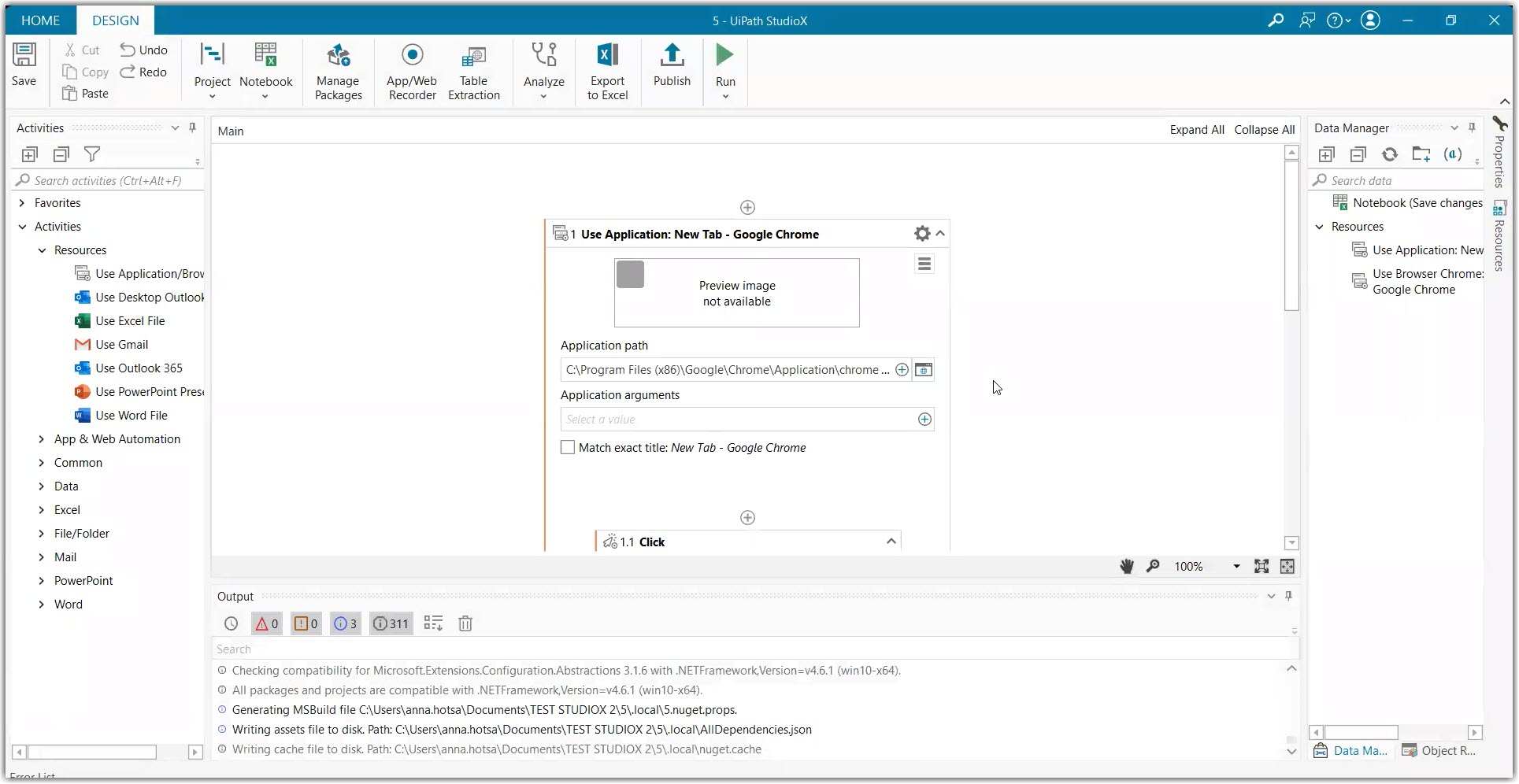Open settings gear on Use Application activity
1519x784 pixels.
point(921,233)
